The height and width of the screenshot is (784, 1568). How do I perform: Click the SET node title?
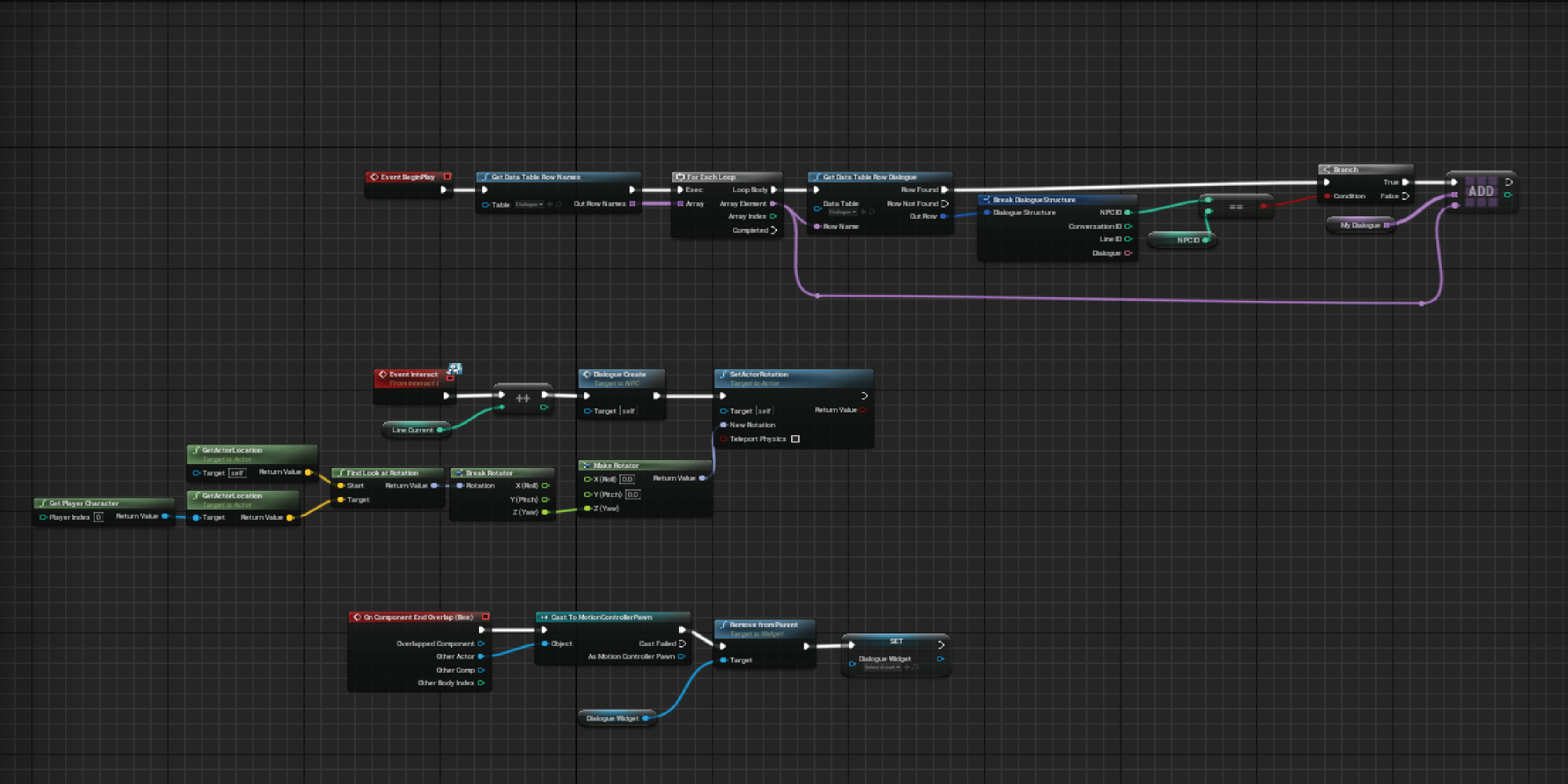click(x=896, y=641)
